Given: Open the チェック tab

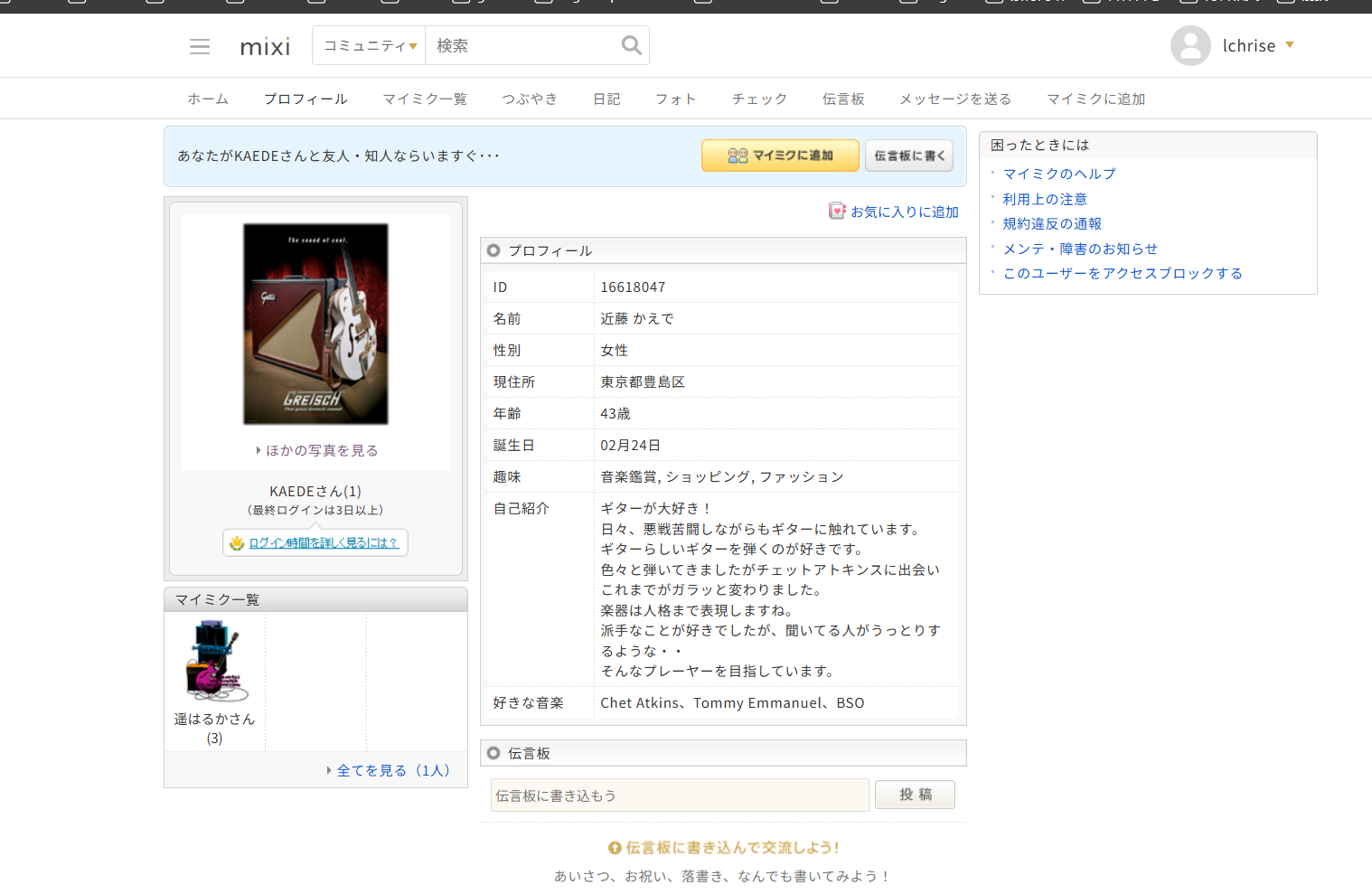Looking at the screenshot, I should coord(759,99).
